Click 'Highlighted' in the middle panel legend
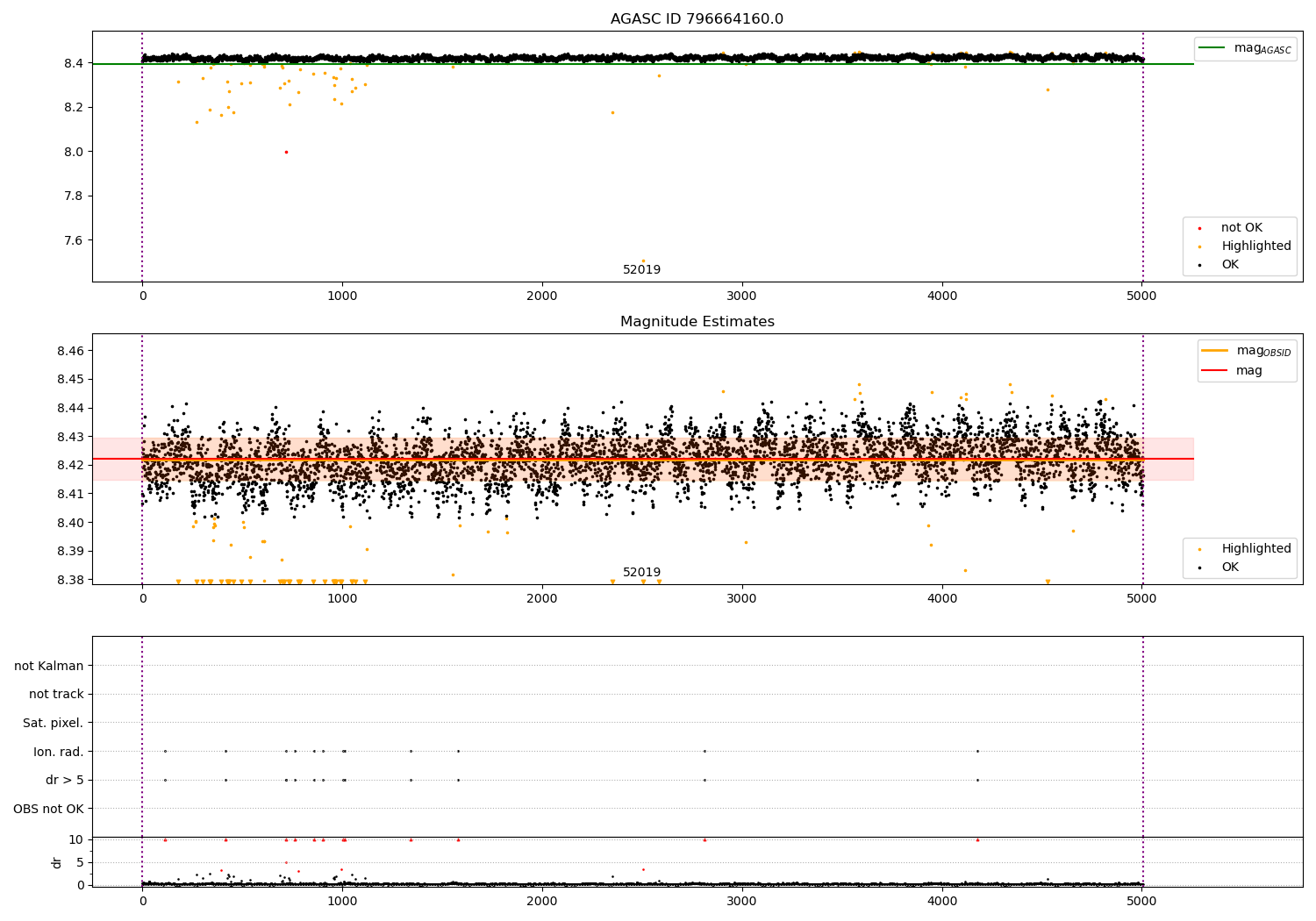This screenshot has width=1316, height=921. click(1256, 549)
